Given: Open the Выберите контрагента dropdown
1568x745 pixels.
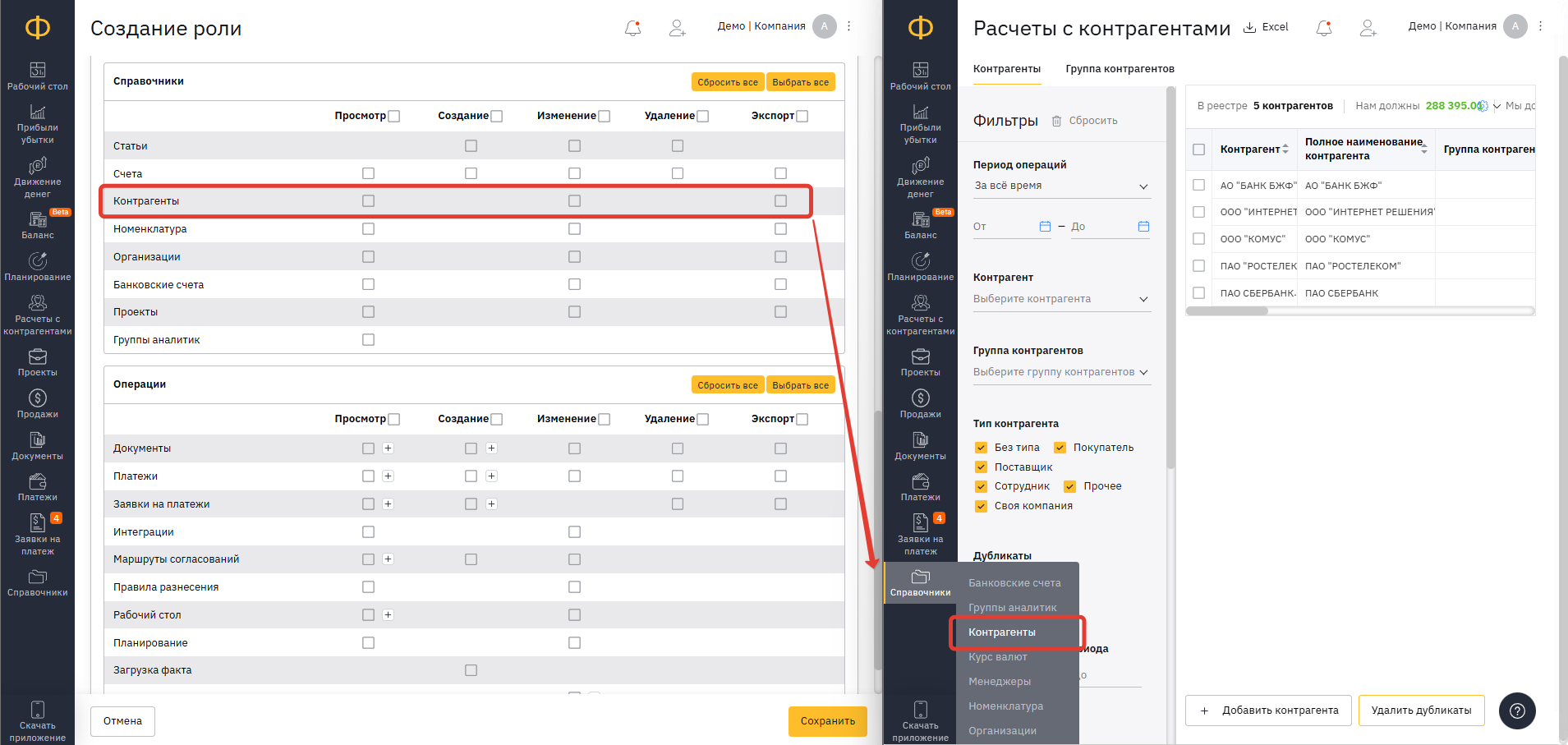Looking at the screenshot, I should [1062, 300].
